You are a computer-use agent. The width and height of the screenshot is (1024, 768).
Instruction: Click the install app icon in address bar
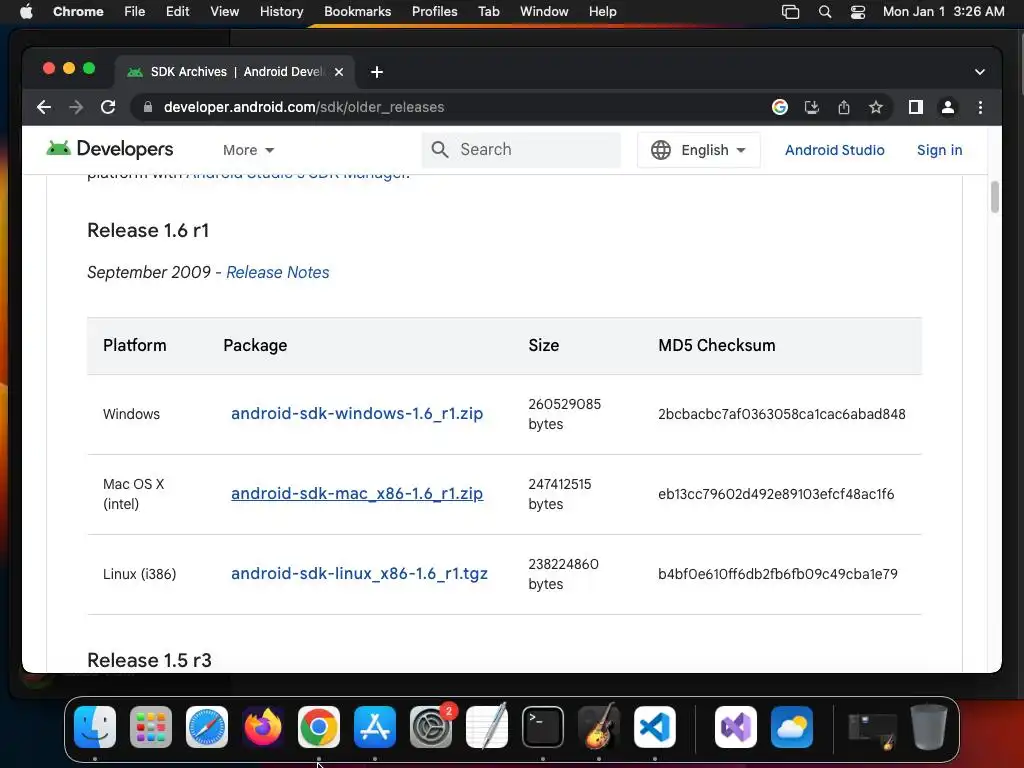point(812,107)
